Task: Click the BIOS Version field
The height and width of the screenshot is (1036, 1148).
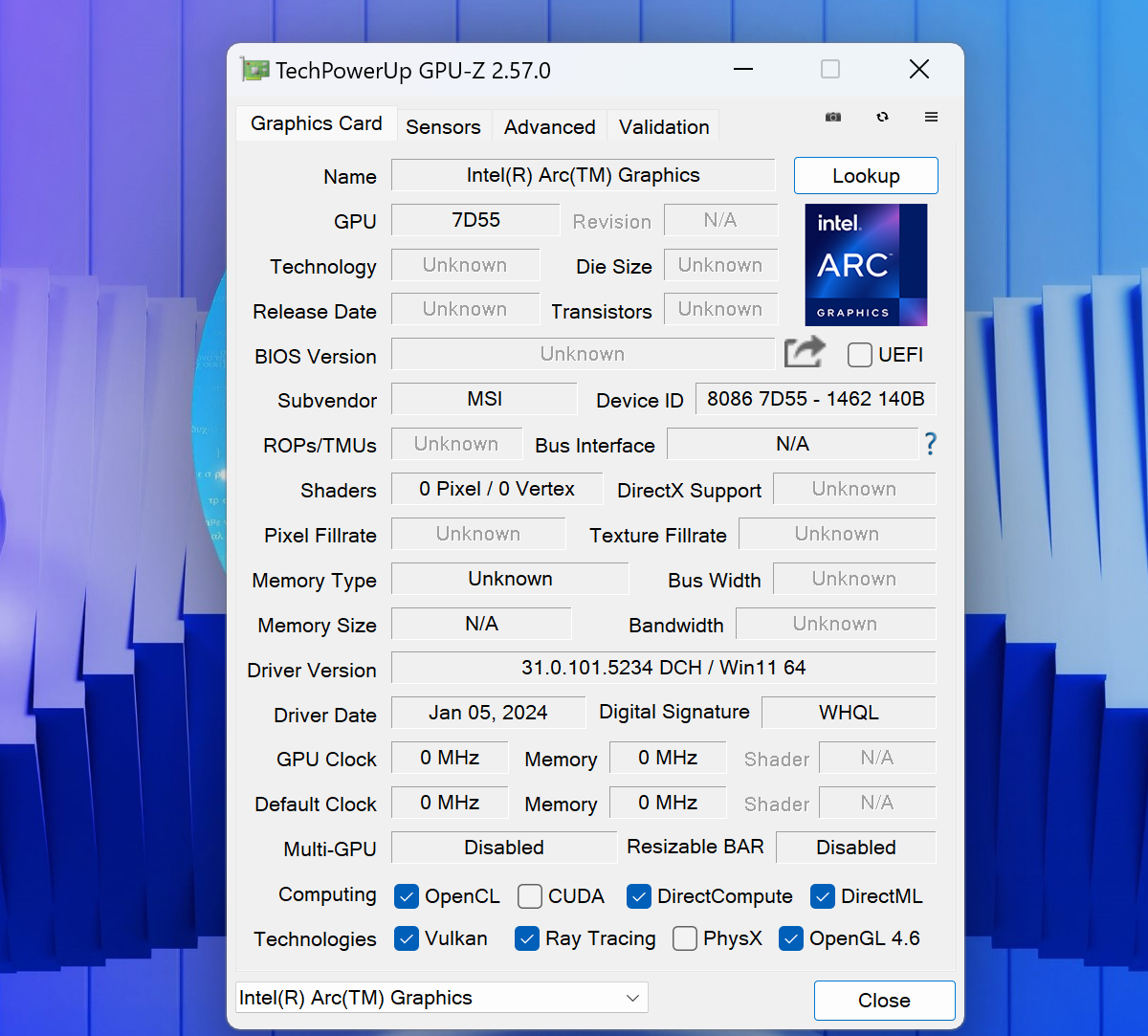Action: click(583, 354)
